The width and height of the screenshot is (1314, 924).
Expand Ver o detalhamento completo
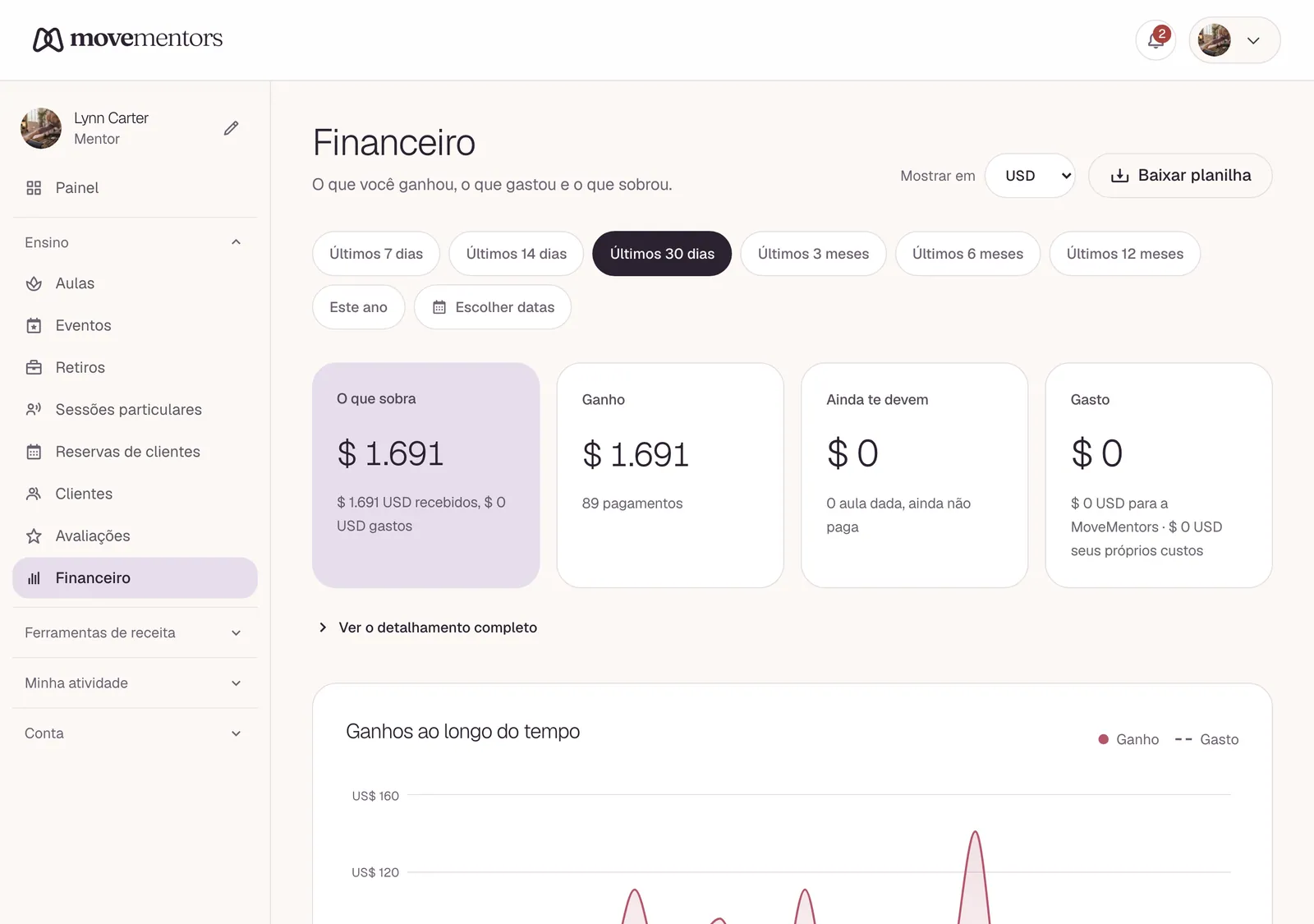pos(427,627)
